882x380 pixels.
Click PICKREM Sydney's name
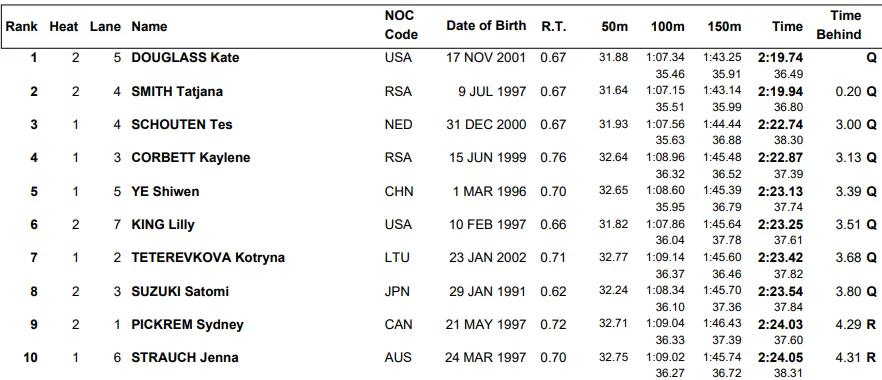187,324
